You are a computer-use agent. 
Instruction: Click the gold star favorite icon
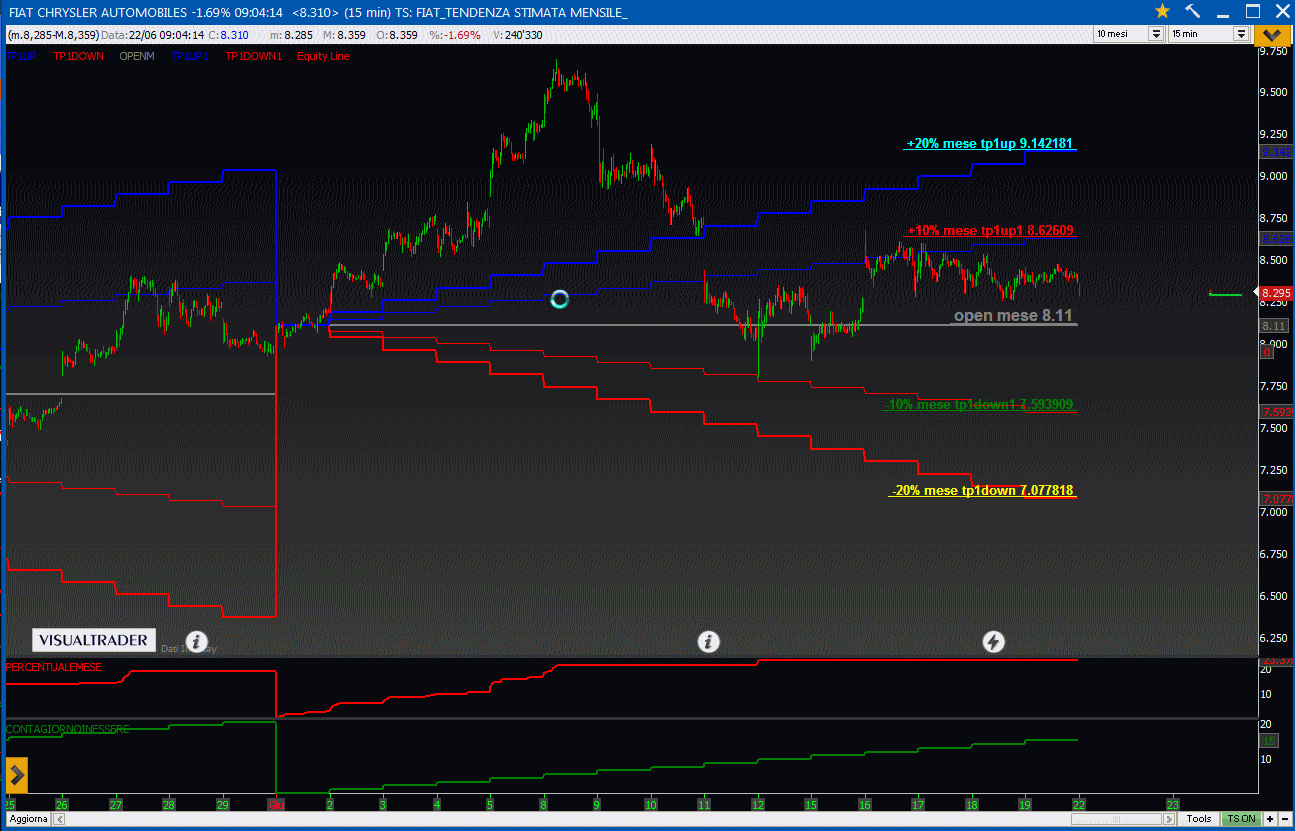tap(1162, 11)
